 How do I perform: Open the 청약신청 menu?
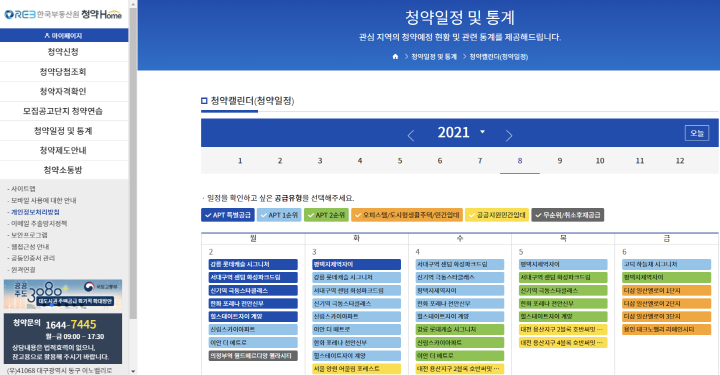[63, 52]
